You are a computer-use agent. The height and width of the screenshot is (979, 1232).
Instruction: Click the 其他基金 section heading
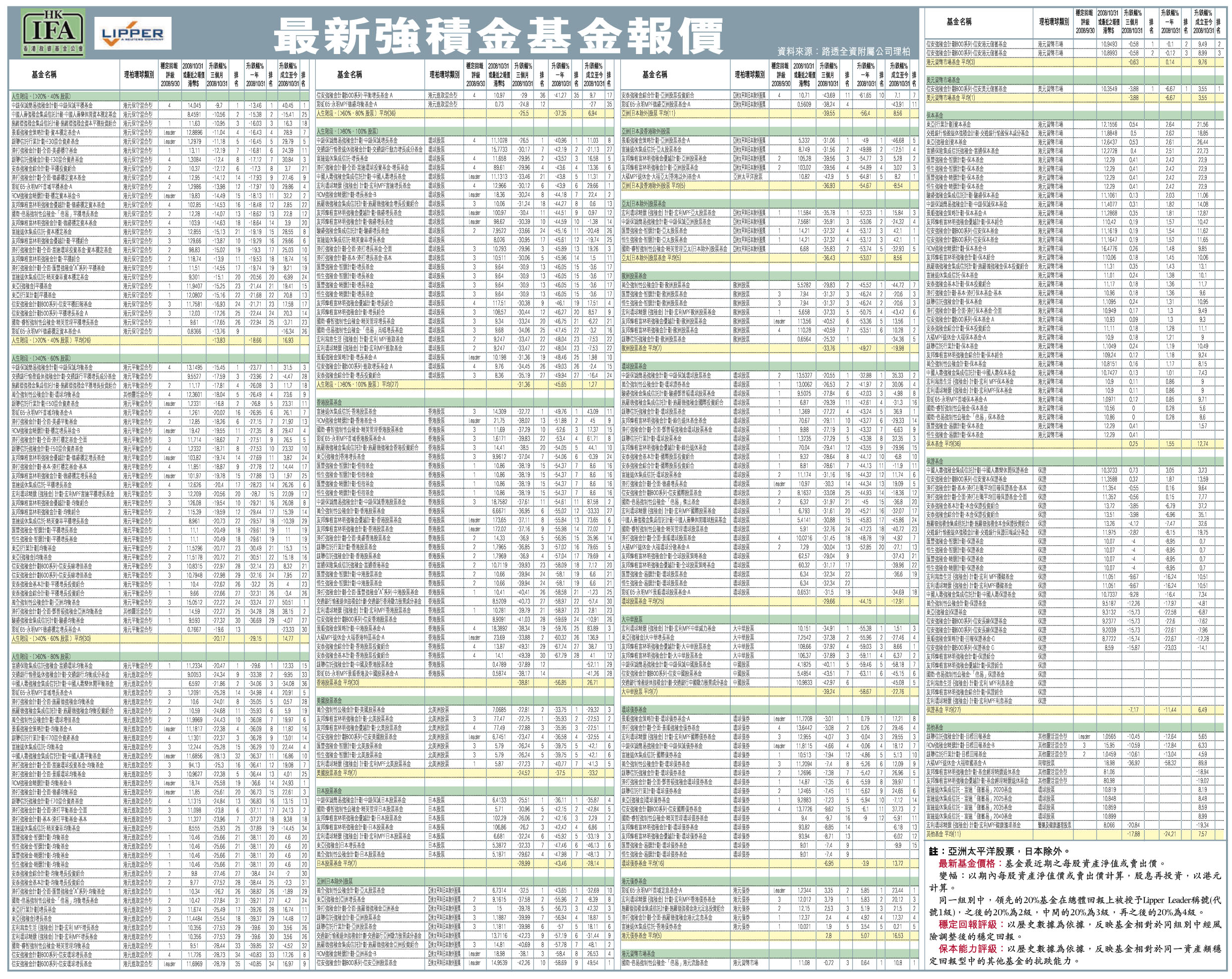(936, 728)
